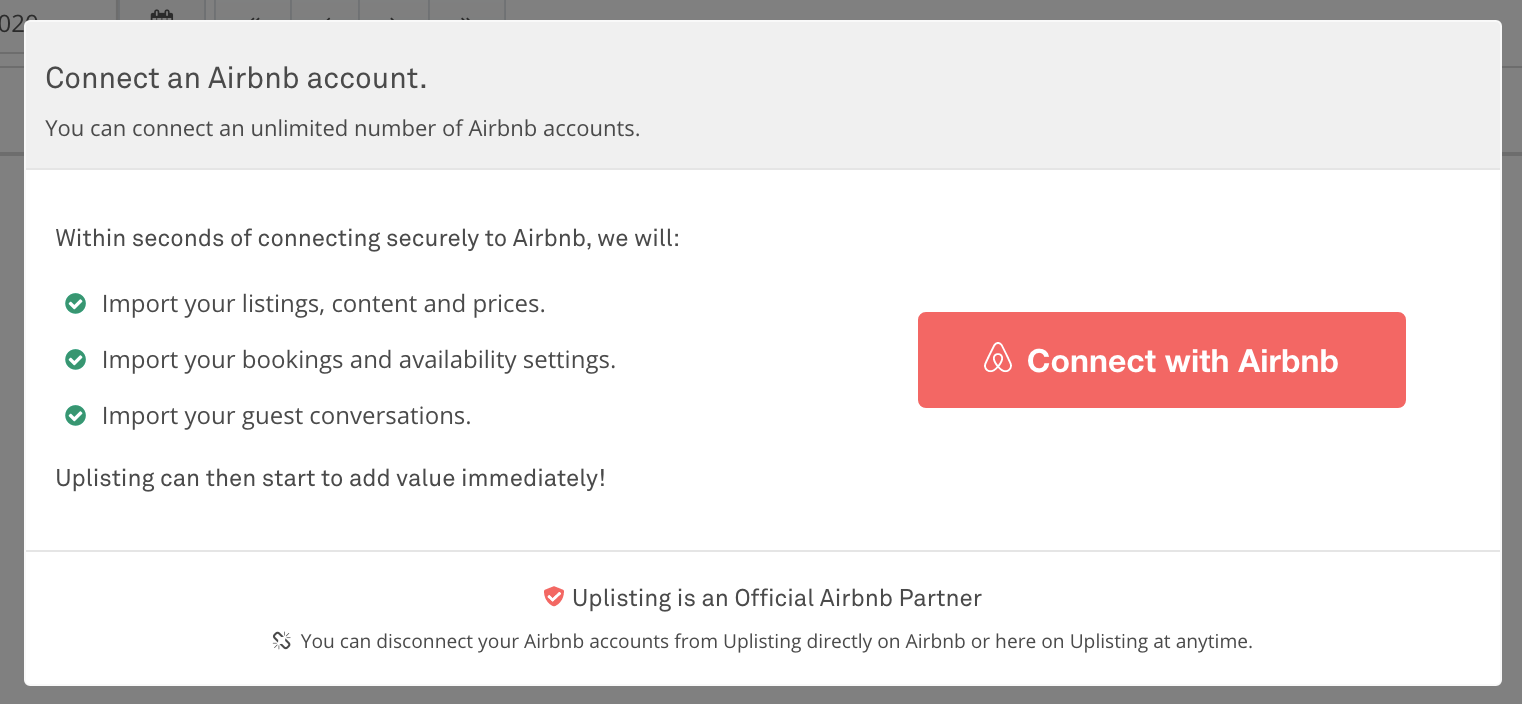Click the dimmed backdrop below the dialog
The image size is (1522, 704).
pos(760,696)
